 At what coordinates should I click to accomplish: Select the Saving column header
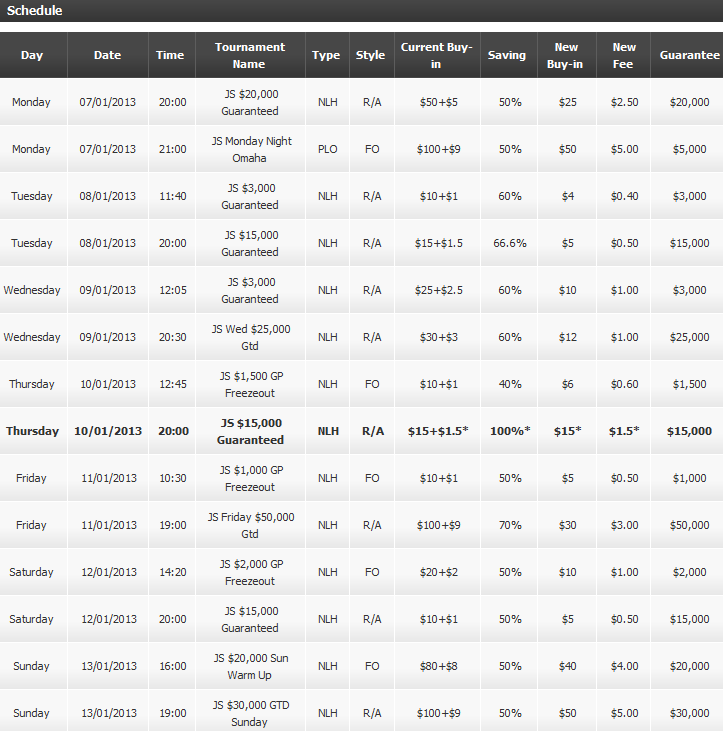(507, 55)
